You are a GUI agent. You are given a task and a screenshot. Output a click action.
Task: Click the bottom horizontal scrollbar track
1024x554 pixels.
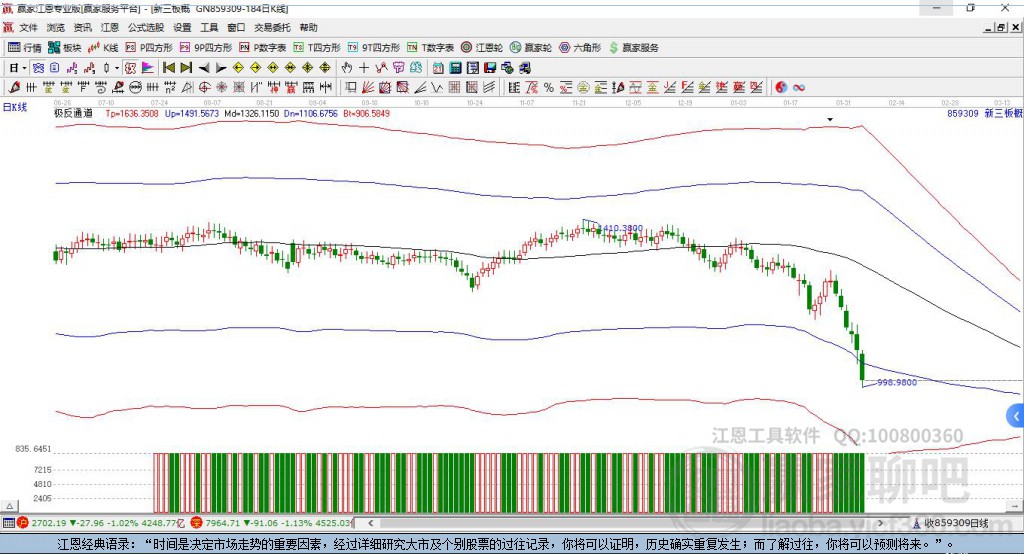[x=650, y=523]
